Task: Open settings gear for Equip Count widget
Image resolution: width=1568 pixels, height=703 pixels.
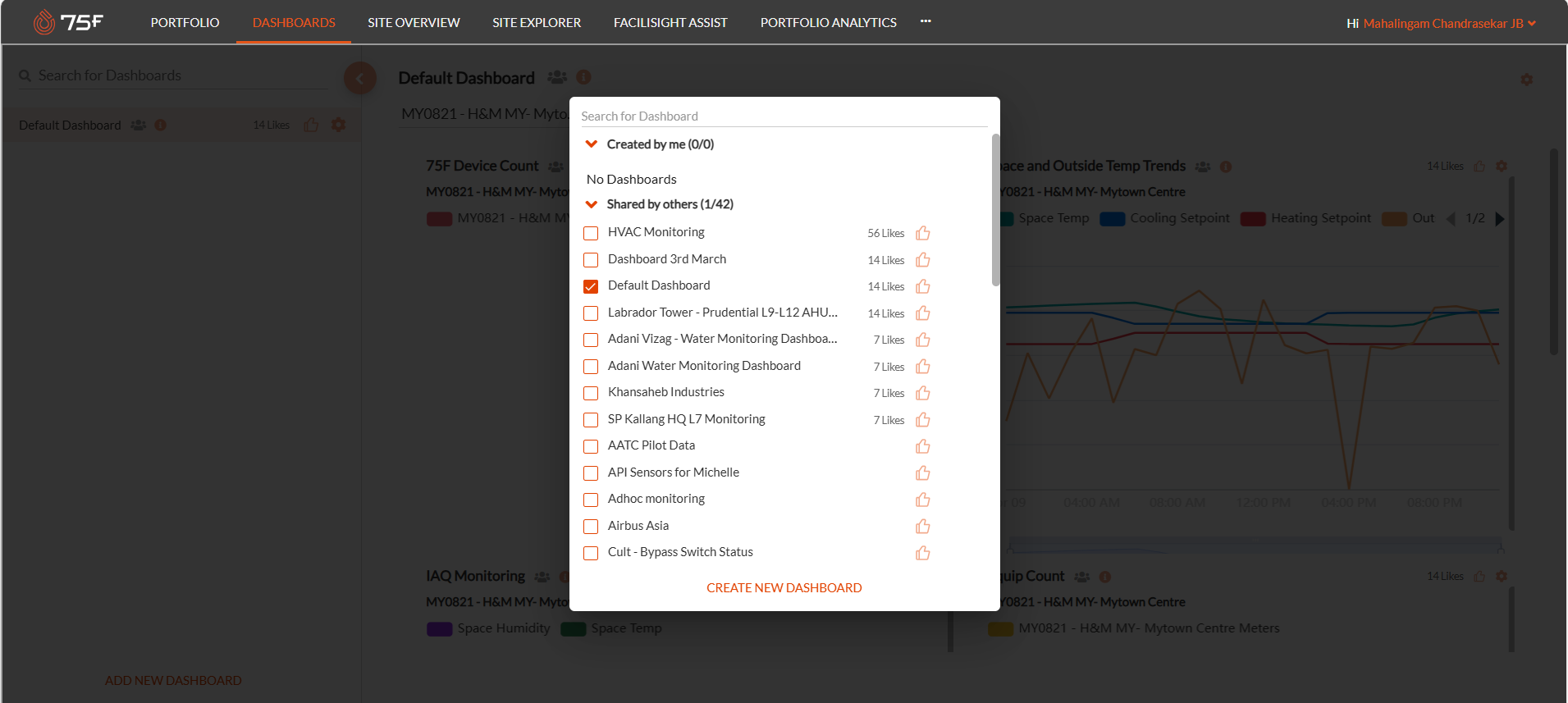Action: pos(1502,576)
